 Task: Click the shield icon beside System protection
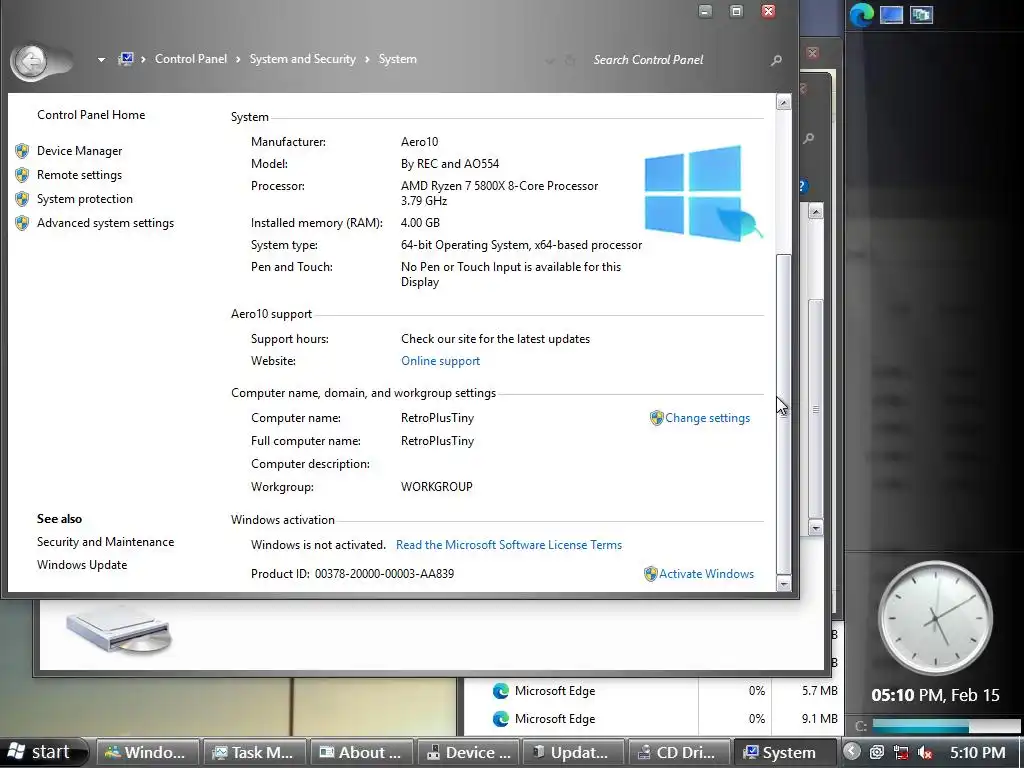point(22,199)
